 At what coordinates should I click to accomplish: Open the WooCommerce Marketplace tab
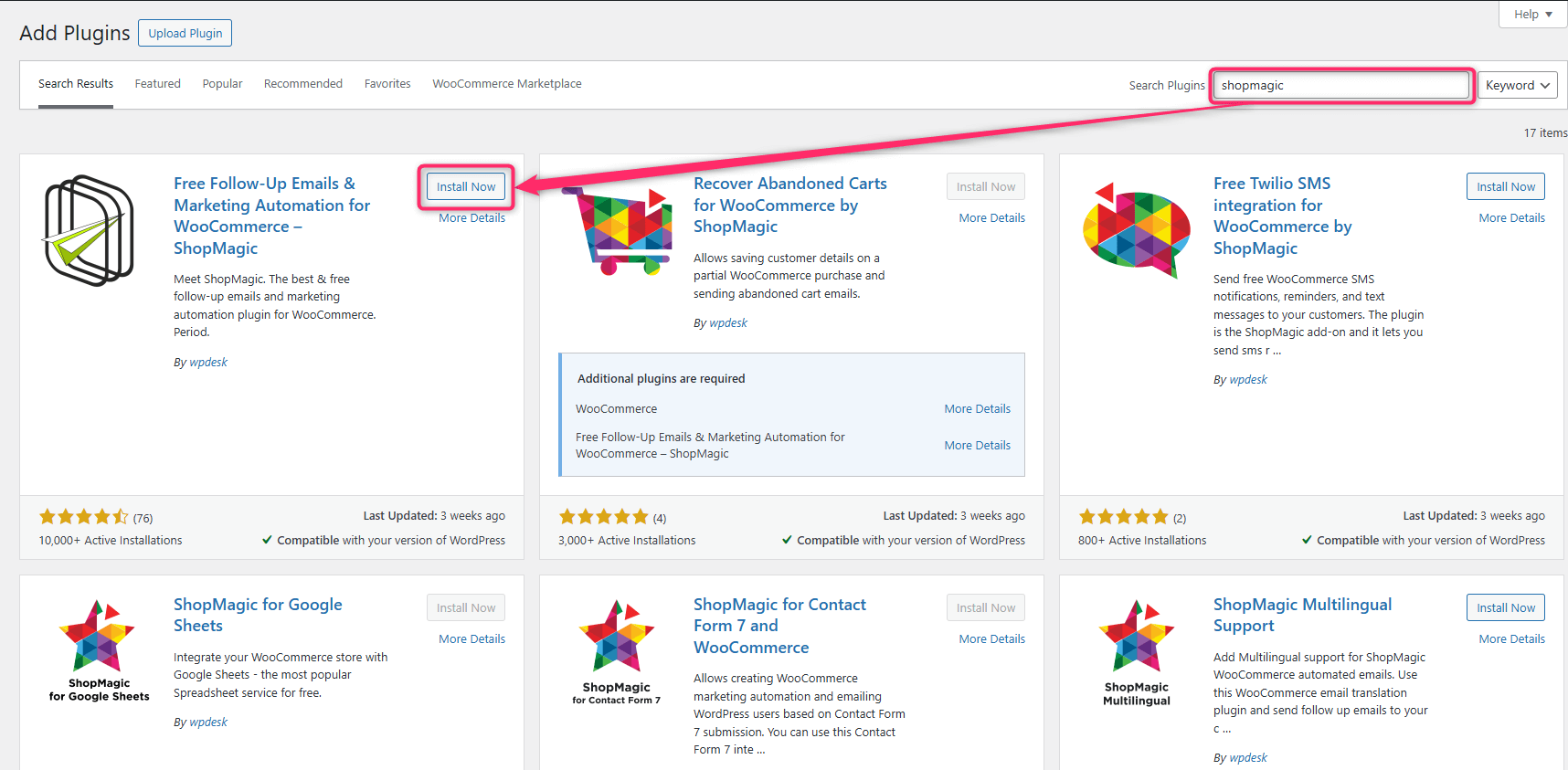(x=506, y=84)
